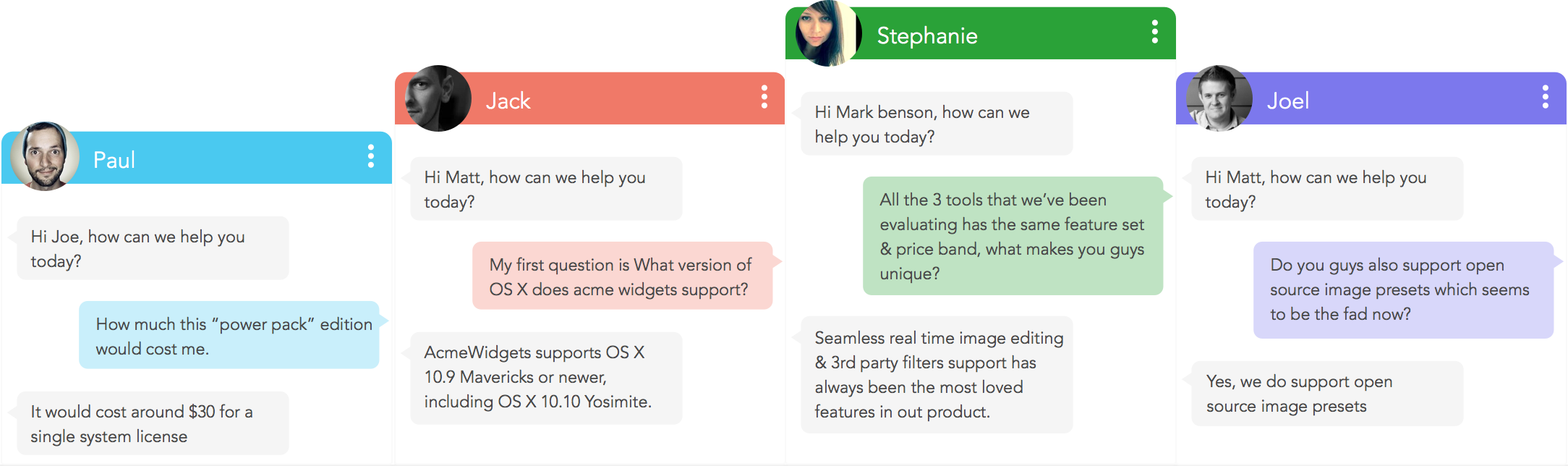This screenshot has height=466, width=1568.
Task: Click the AcmeWidgets OS X Mavericks reply
Action: [x=546, y=377]
